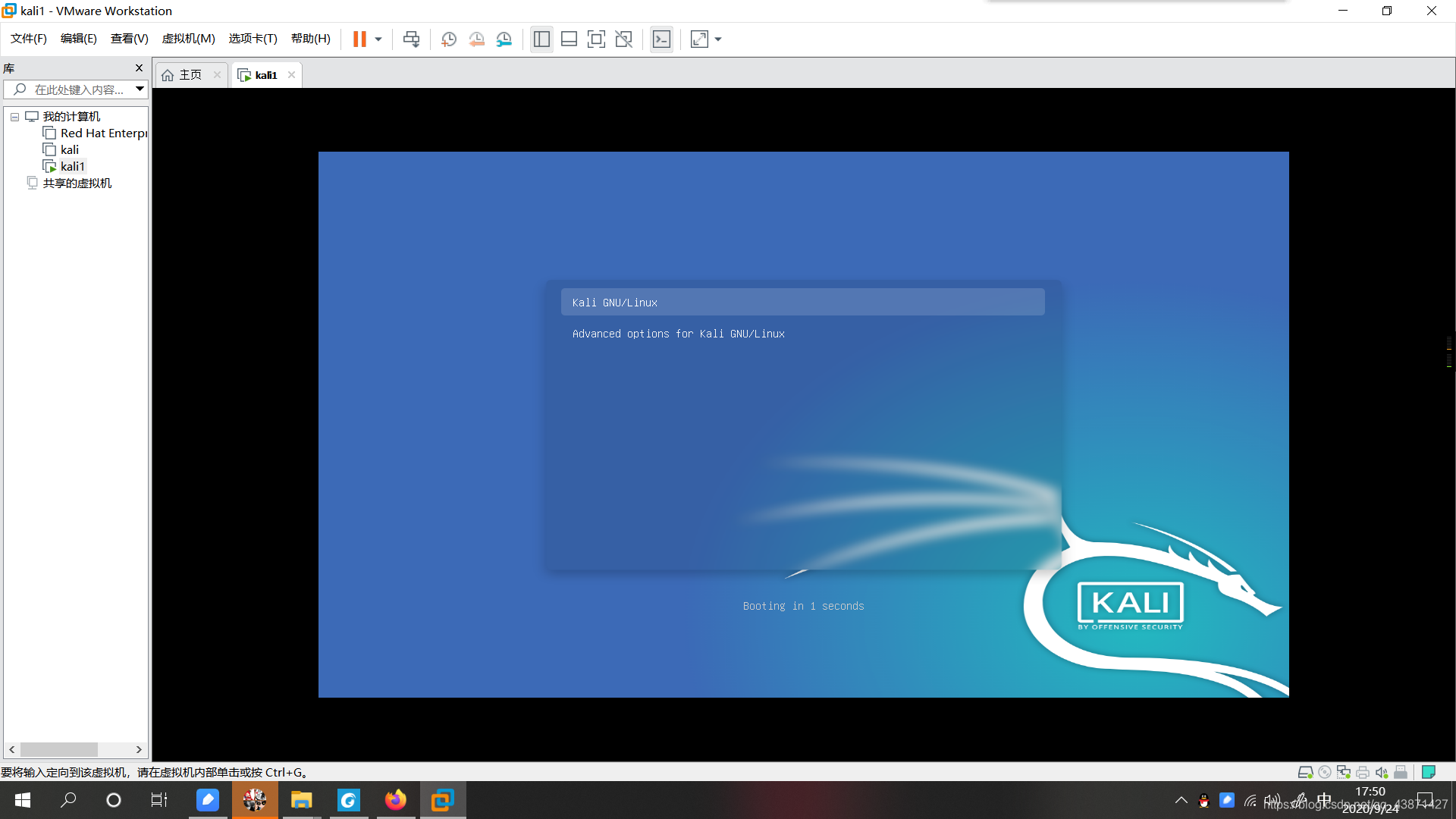Pause the virtual machine with the orange button
The height and width of the screenshot is (819, 1456).
(x=359, y=39)
